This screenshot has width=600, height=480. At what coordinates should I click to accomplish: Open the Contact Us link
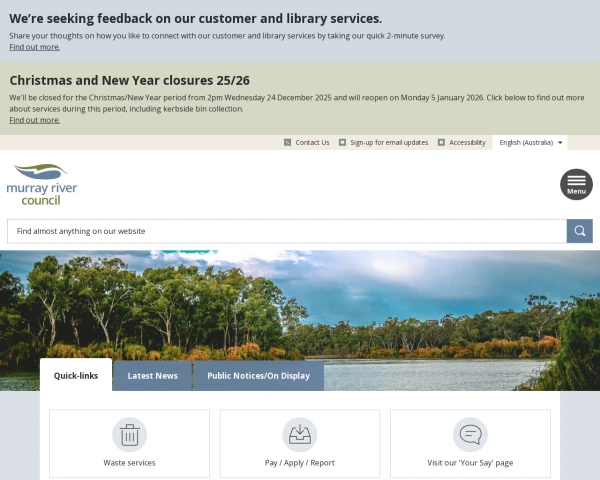pyautogui.click(x=312, y=142)
